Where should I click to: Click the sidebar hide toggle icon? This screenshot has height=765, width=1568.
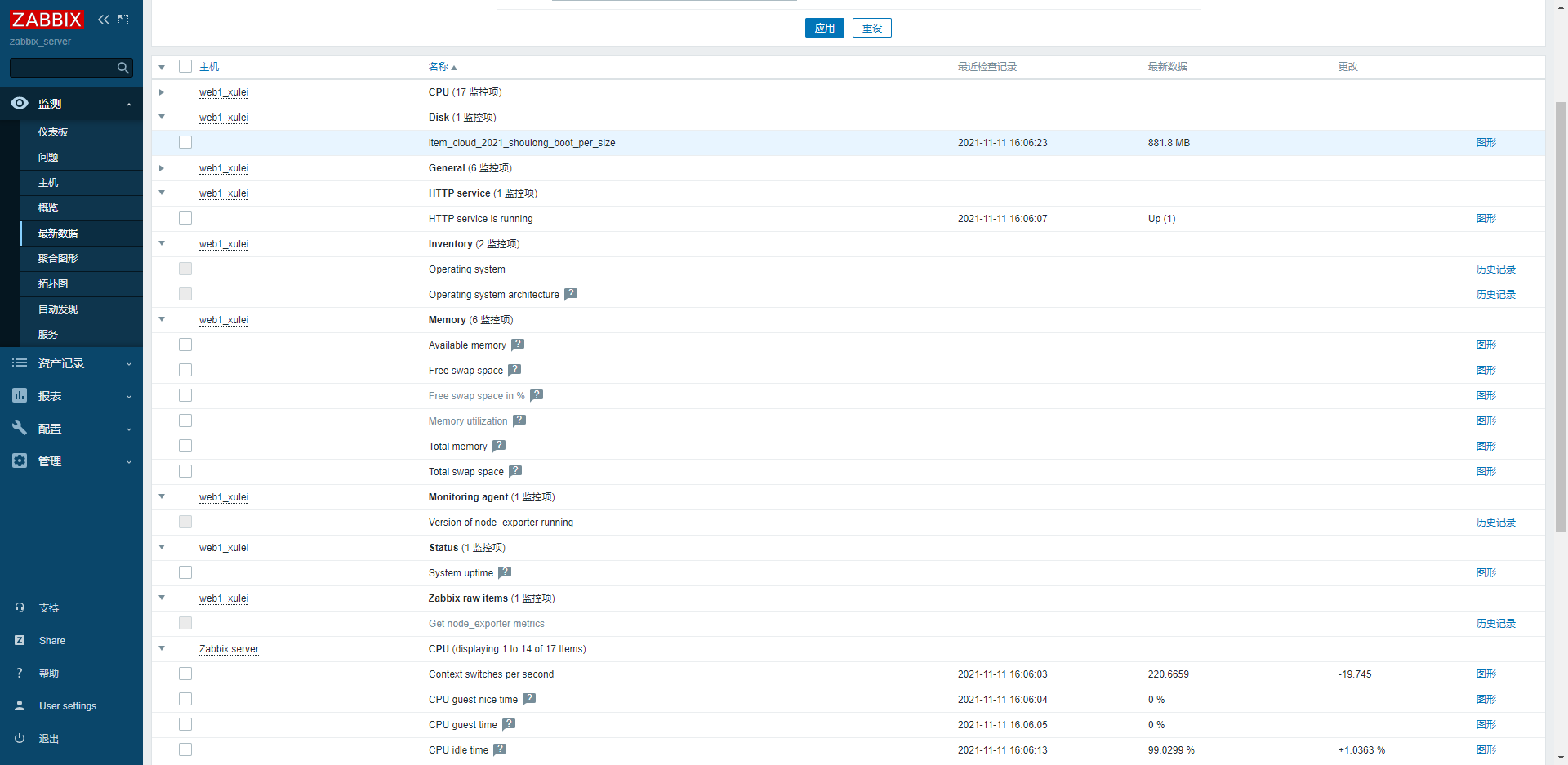click(123, 20)
